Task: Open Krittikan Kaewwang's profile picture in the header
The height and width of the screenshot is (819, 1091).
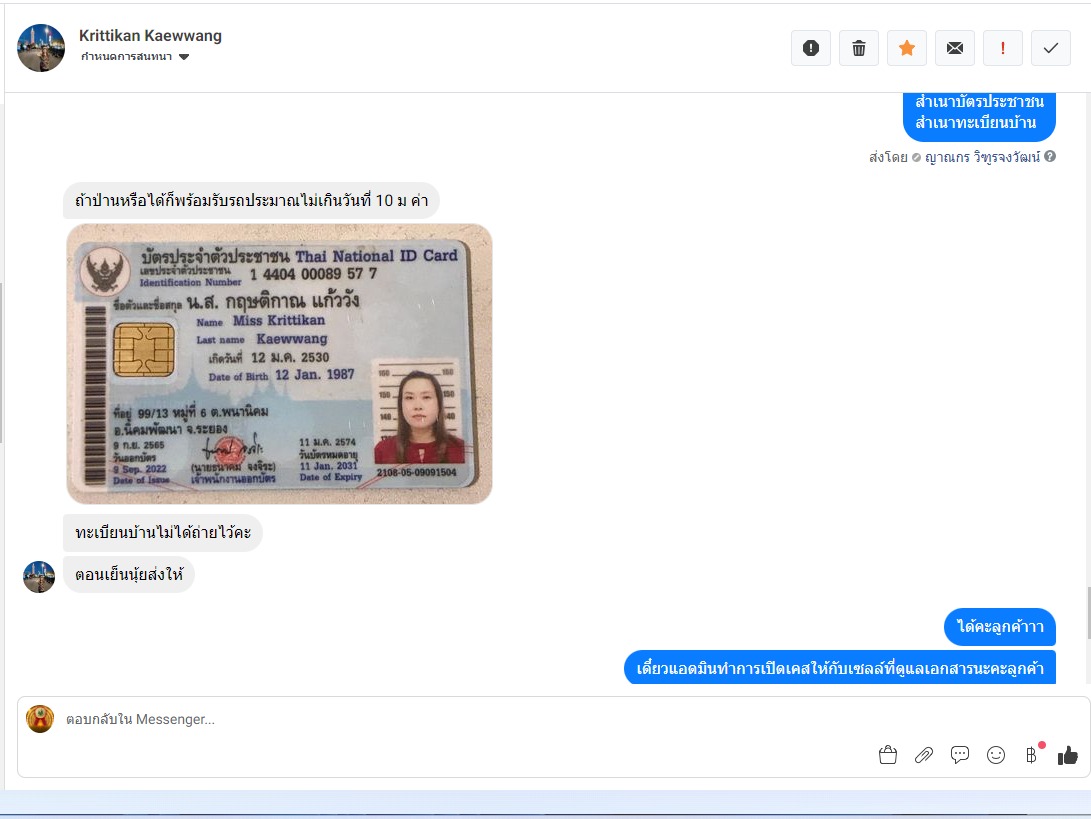Action: click(x=41, y=48)
